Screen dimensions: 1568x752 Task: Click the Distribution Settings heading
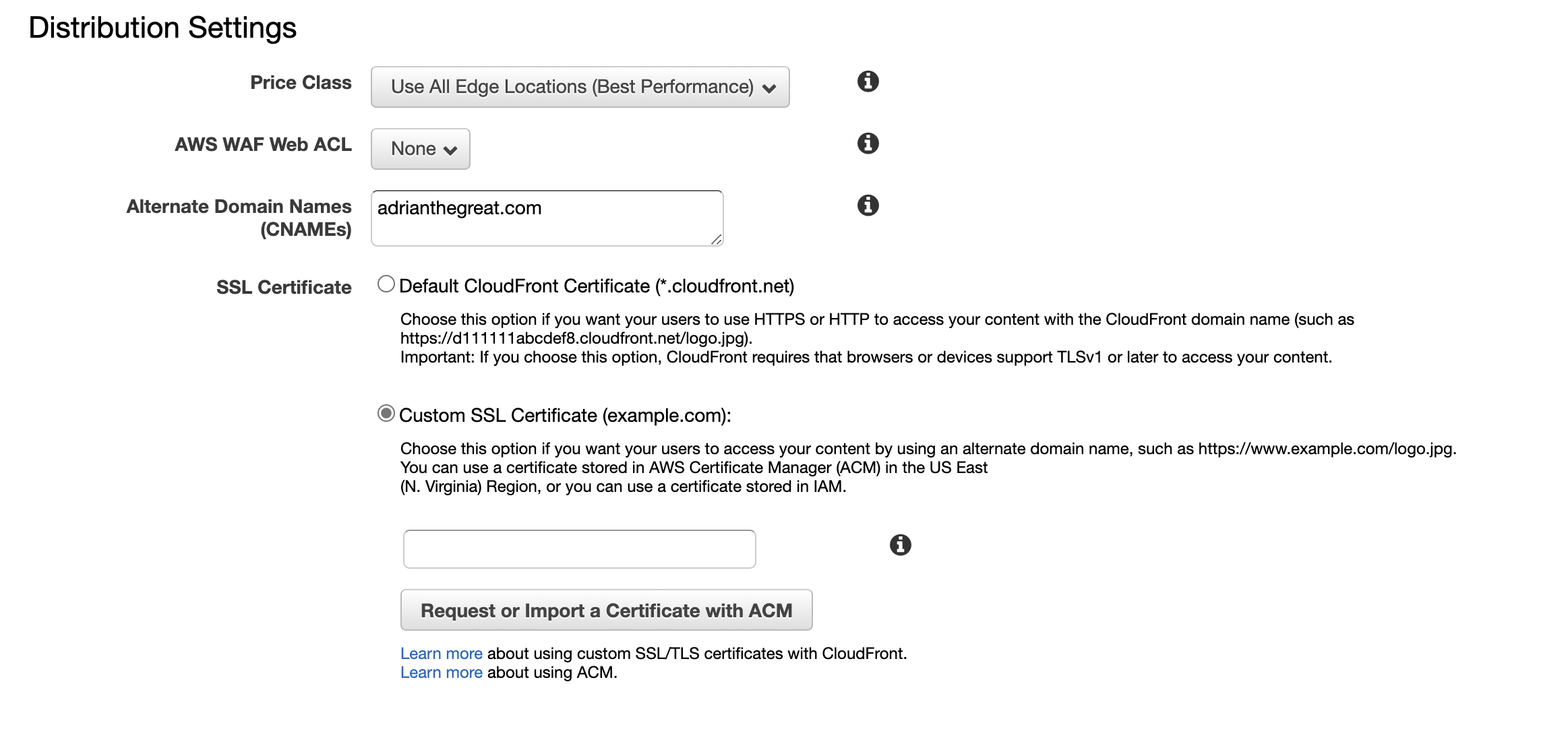162,28
